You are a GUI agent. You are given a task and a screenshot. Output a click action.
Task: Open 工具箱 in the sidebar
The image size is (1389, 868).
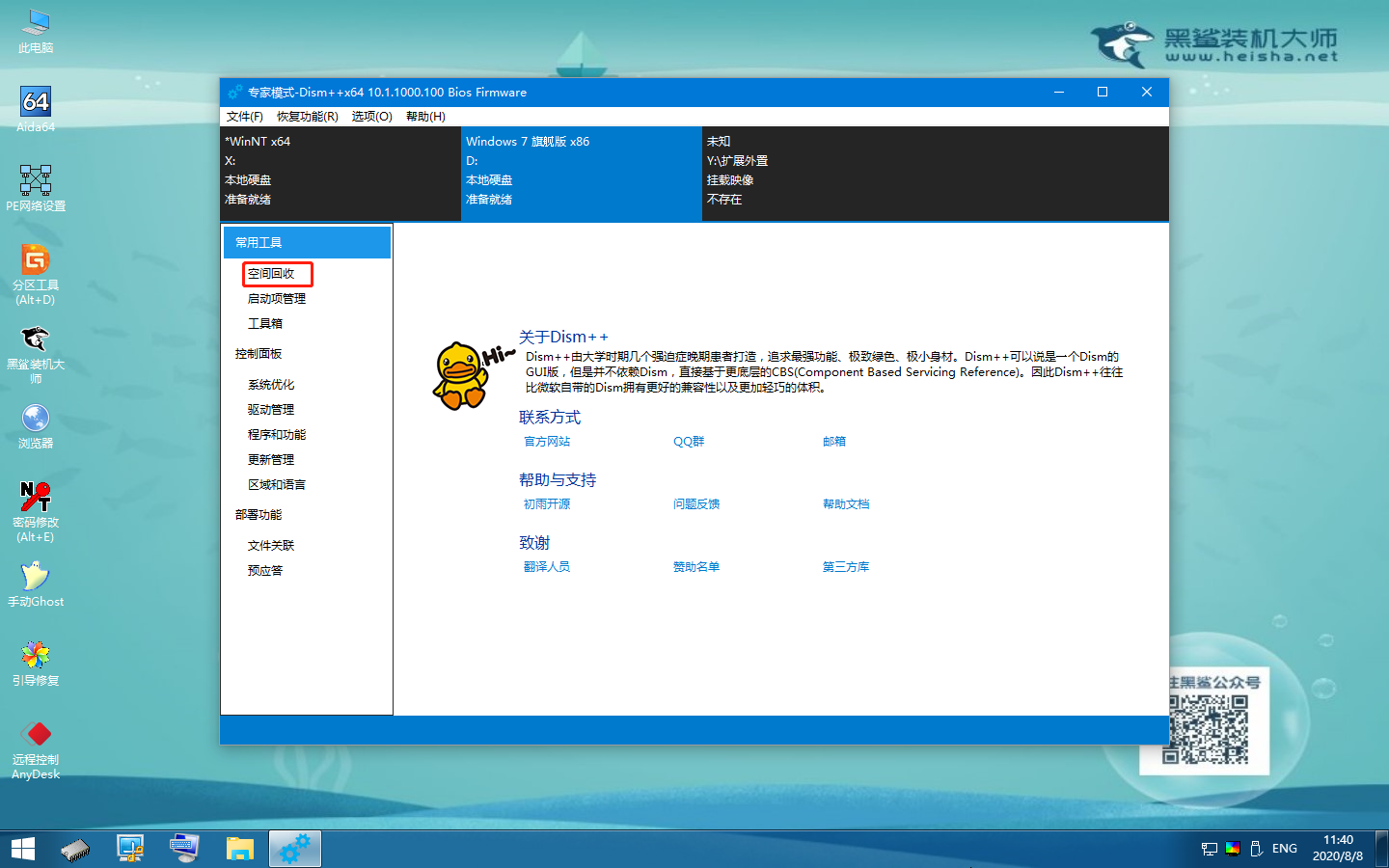[x=265, y=324]
